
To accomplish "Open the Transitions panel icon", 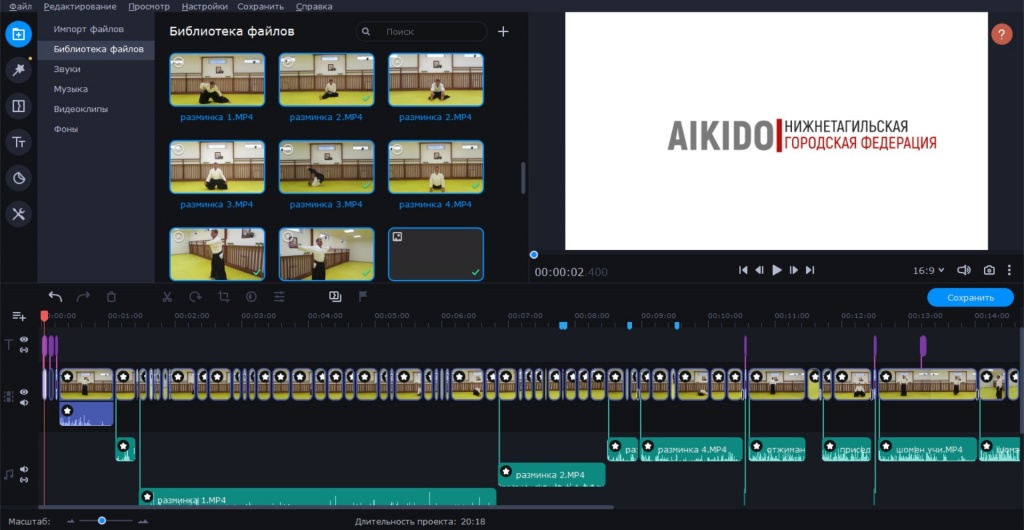I will [x=18, y=106].
